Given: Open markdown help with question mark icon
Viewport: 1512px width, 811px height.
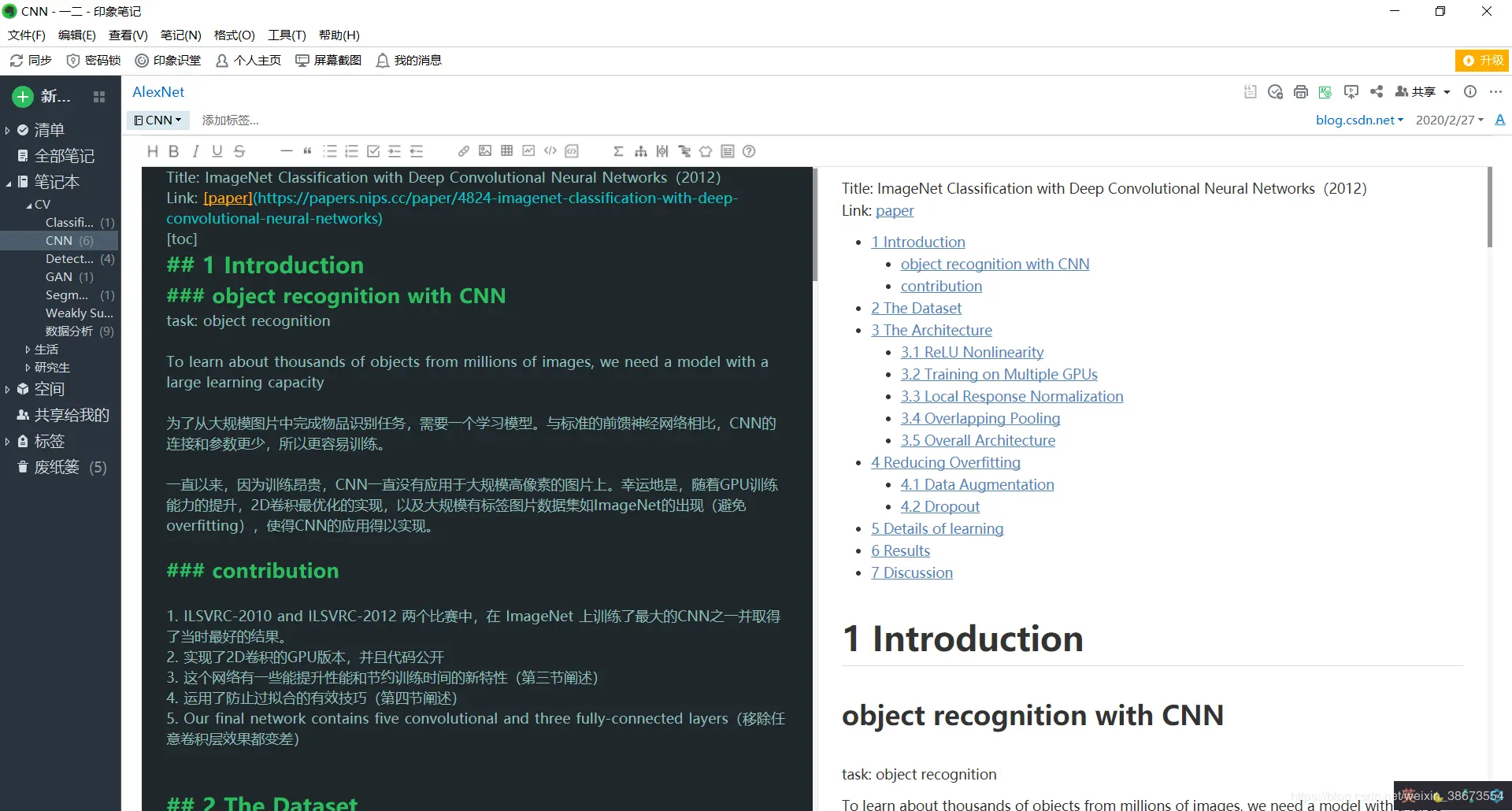Looking at the screenshot, I should click(749, 151).
